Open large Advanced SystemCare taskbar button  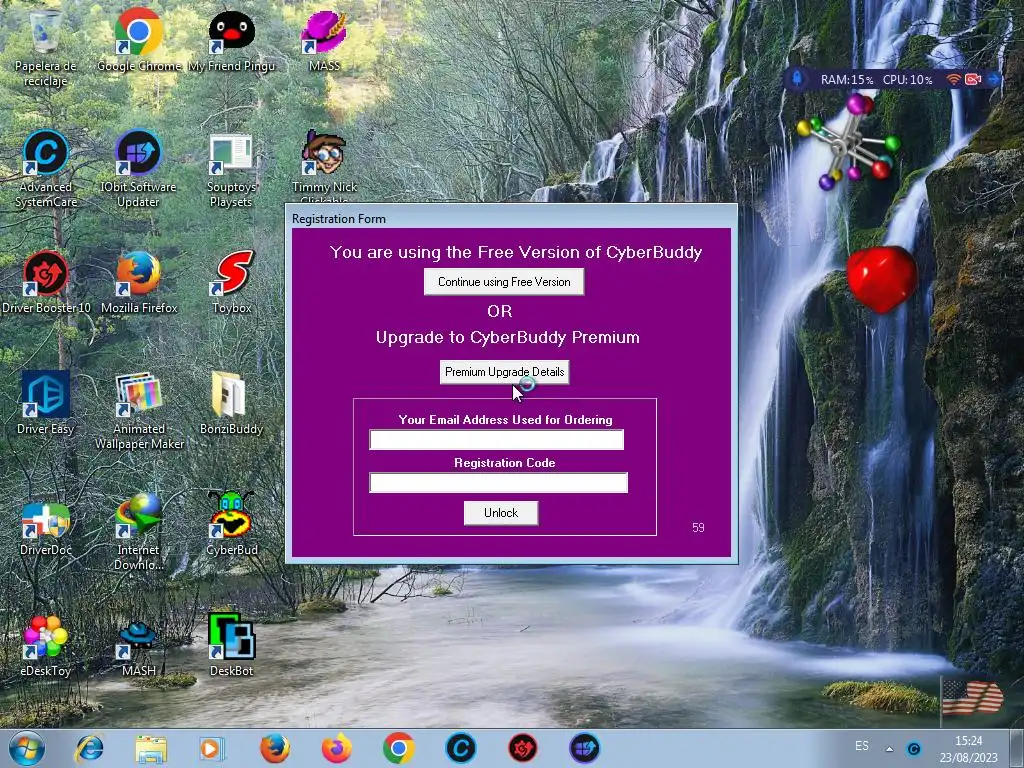pos(460,748)
